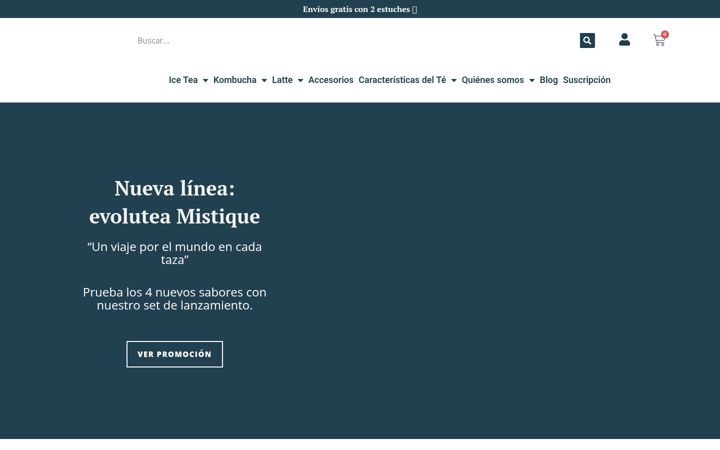Open the user account icon
The height and width of the screenshot is (450, 720).
pos(624,39)
